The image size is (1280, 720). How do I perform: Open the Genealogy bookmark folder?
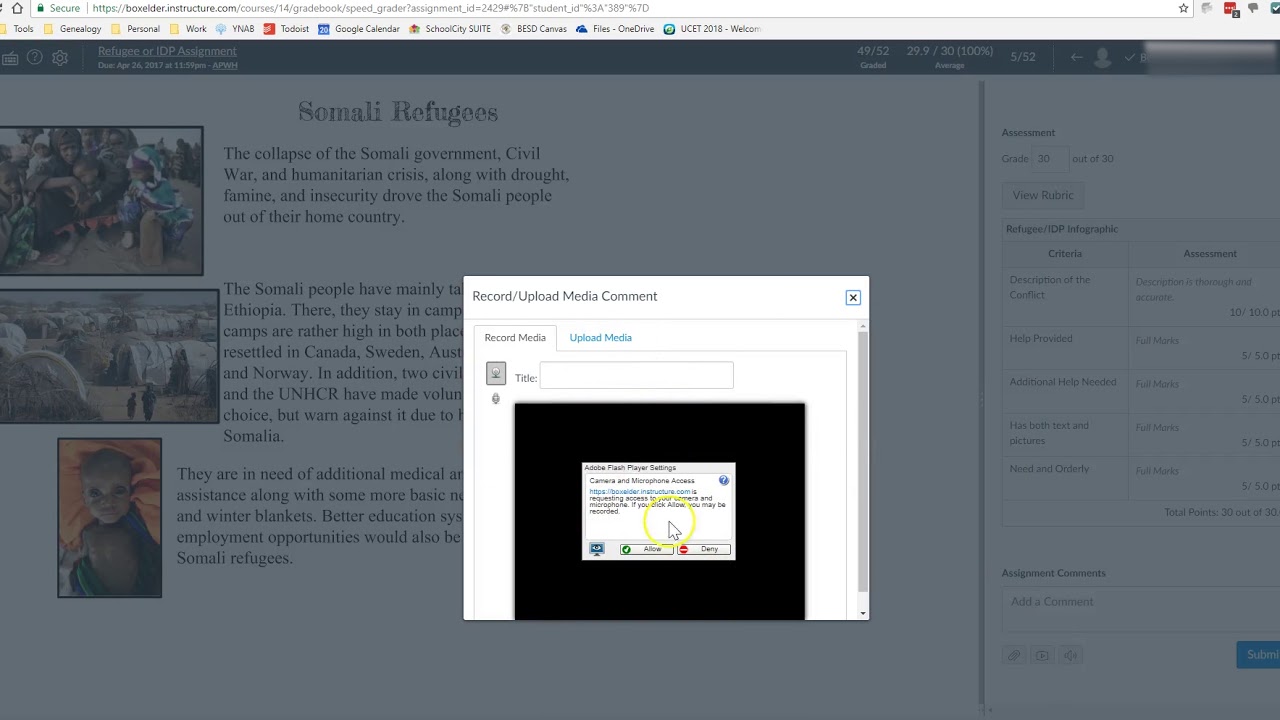point(72,29)
